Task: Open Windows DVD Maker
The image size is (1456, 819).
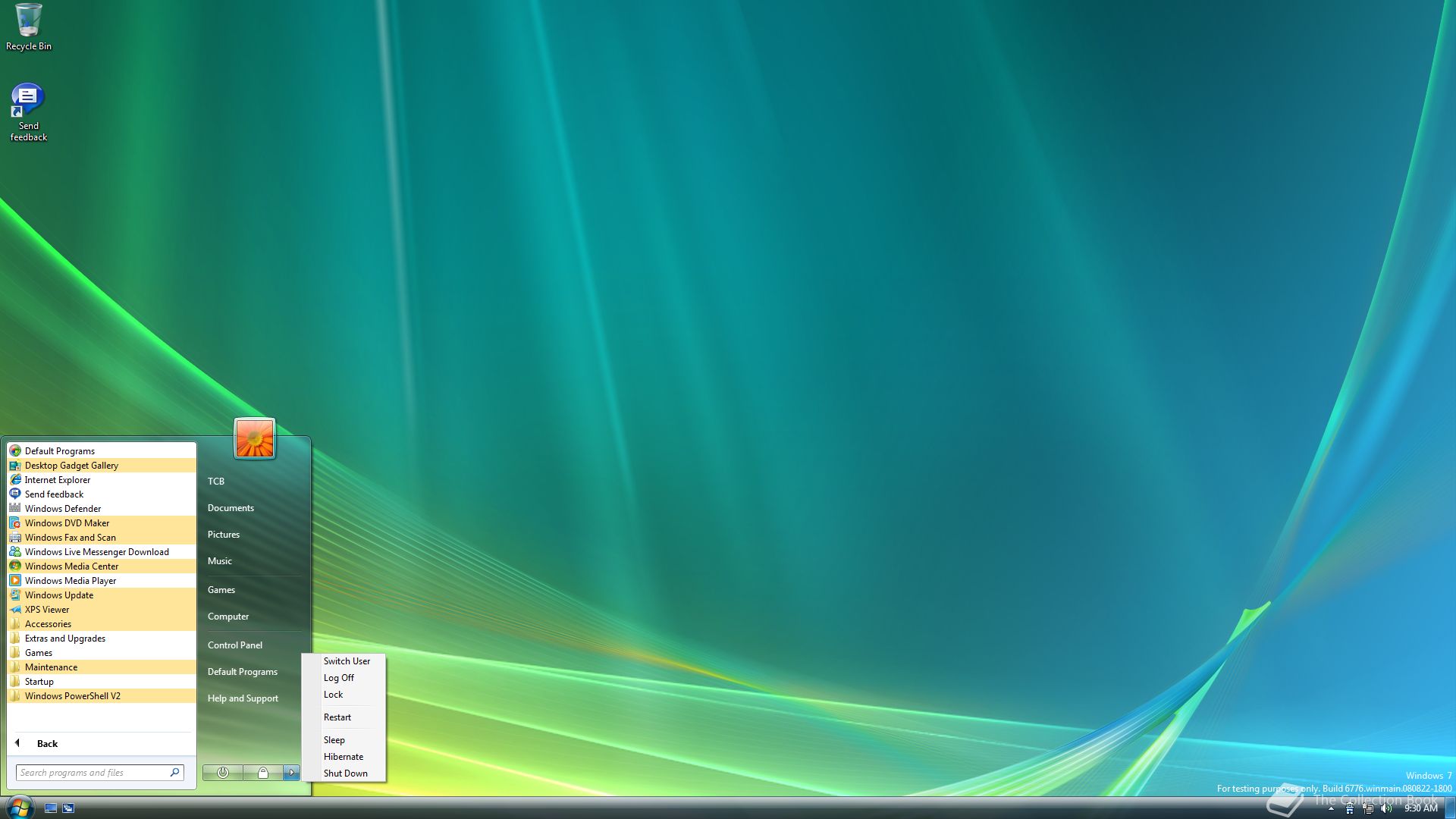Action: 102,523
